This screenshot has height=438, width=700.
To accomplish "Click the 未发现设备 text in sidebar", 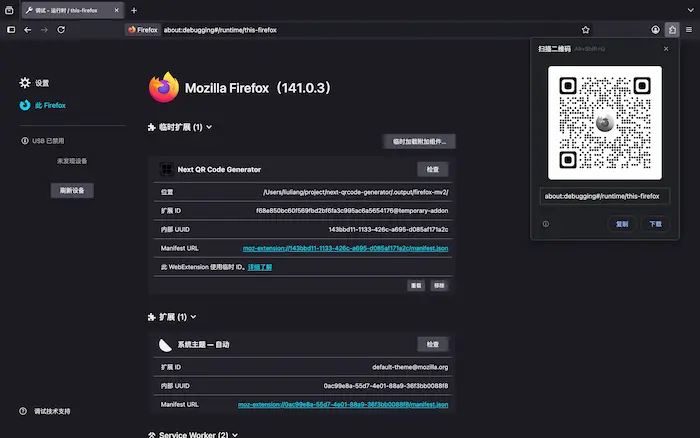I will coord(72,161).
